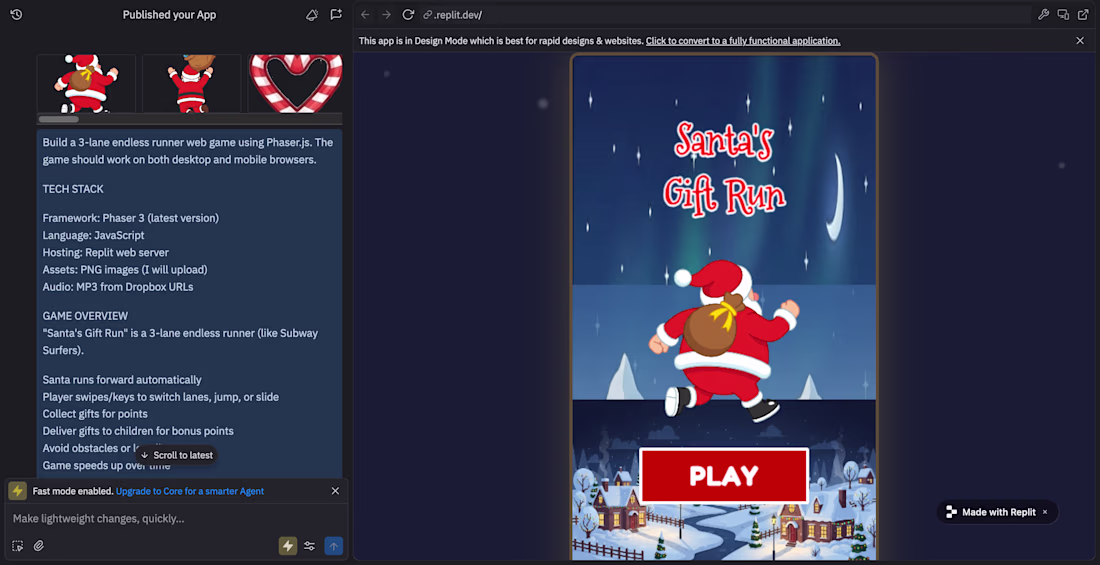Screen dimensions: 1100x565
Task: Click Scroll to latest button
Action: [x=176, y=455]
